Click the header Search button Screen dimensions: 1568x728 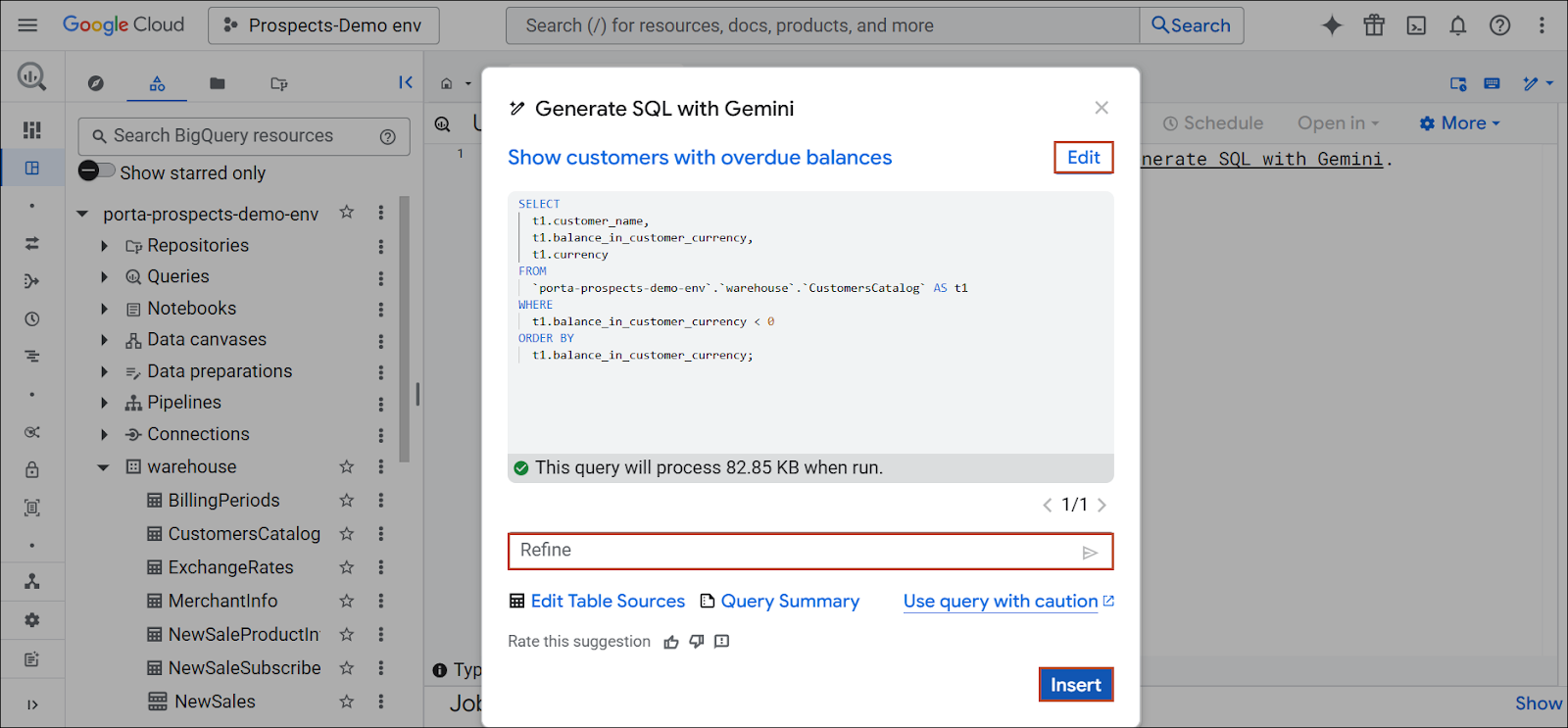pos(1192,25)
